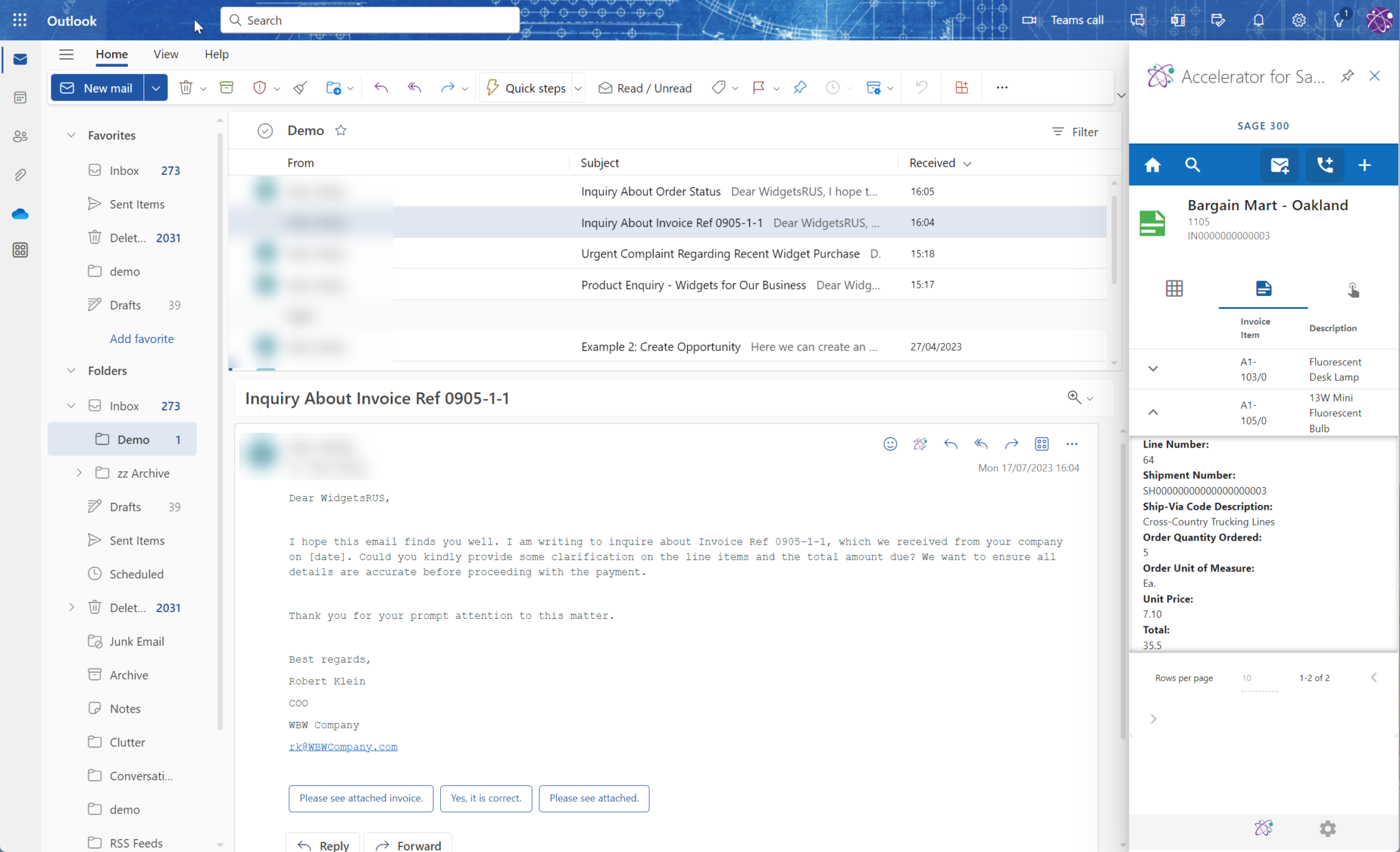Collapse the A1-105/0 invoice line
The height and width of the screenshot is (852, 1400).
click(1153, 412)
